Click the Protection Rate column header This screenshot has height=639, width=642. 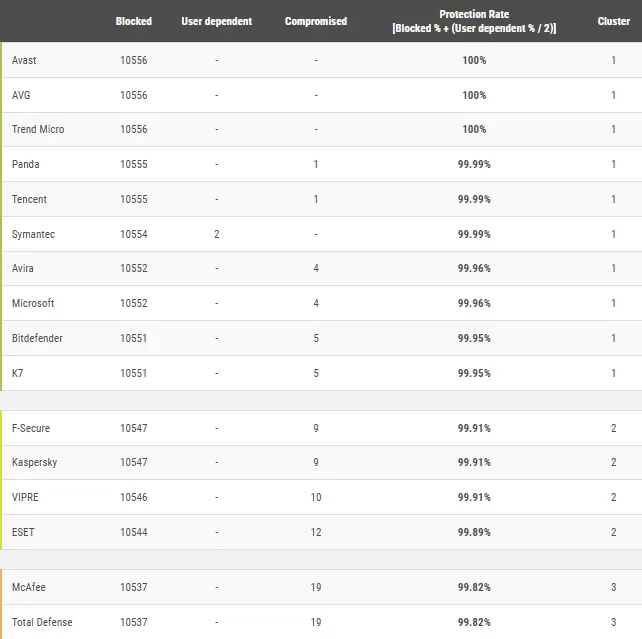click(x=474, y=21)
